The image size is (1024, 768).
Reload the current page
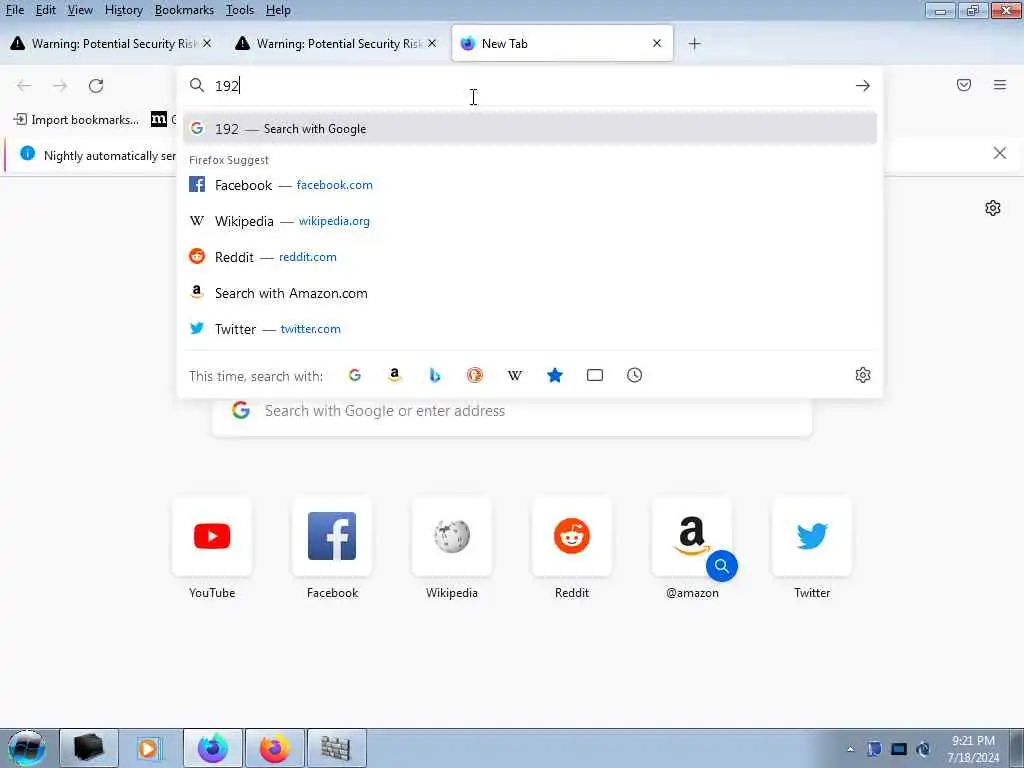point(96,86)
